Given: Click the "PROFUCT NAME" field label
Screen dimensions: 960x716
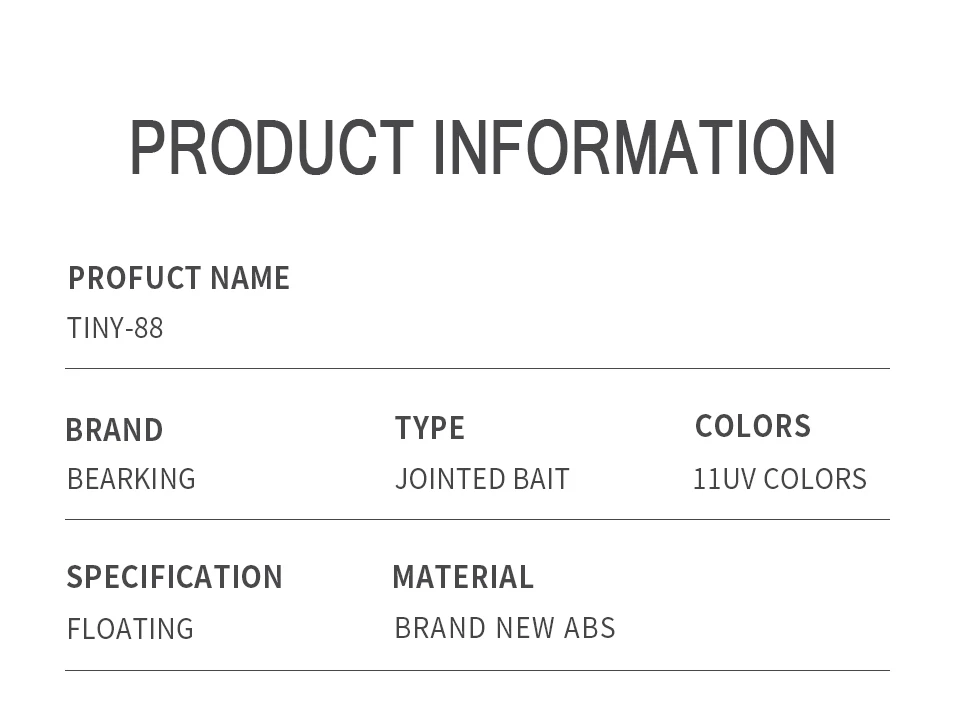Looking at the screenshot, I should tap(178, 278).
